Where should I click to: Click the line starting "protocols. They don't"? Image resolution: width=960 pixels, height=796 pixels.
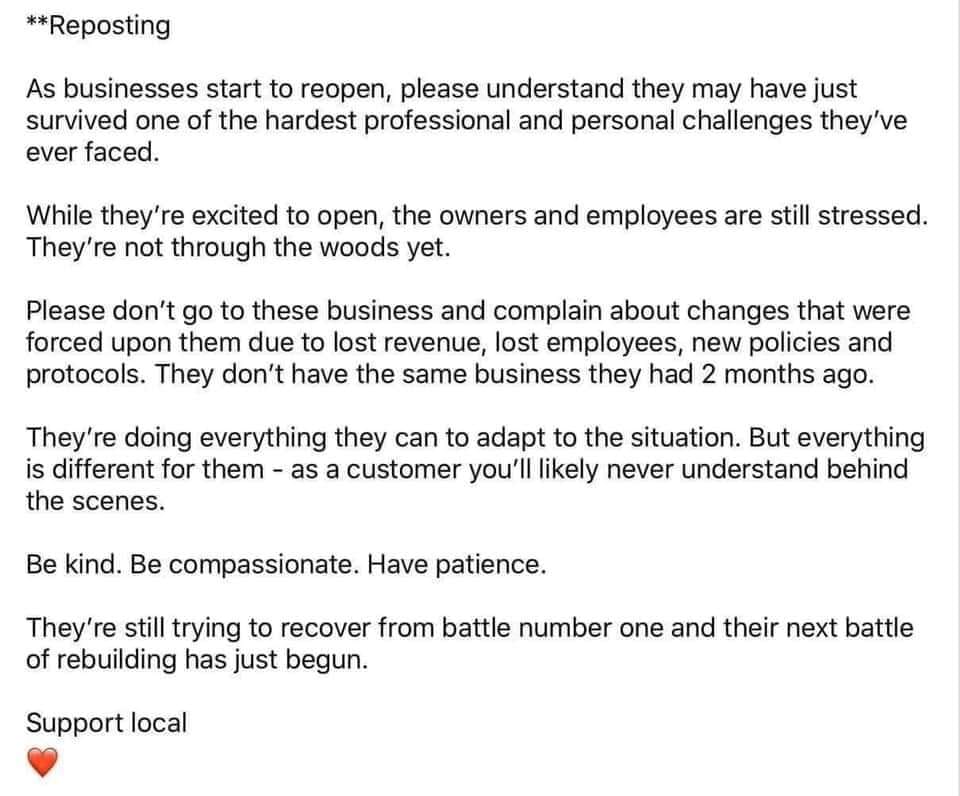tap(450, 375)
